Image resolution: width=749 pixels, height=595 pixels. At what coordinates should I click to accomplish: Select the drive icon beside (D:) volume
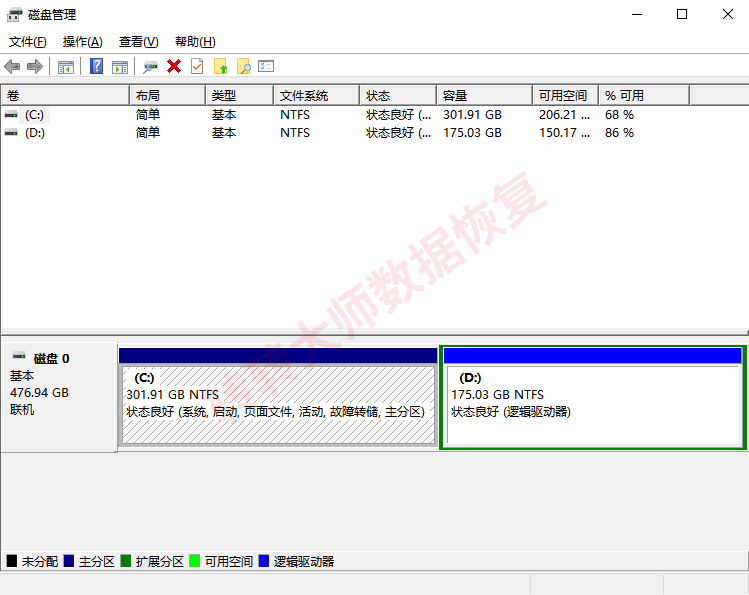tap(11, 133)
